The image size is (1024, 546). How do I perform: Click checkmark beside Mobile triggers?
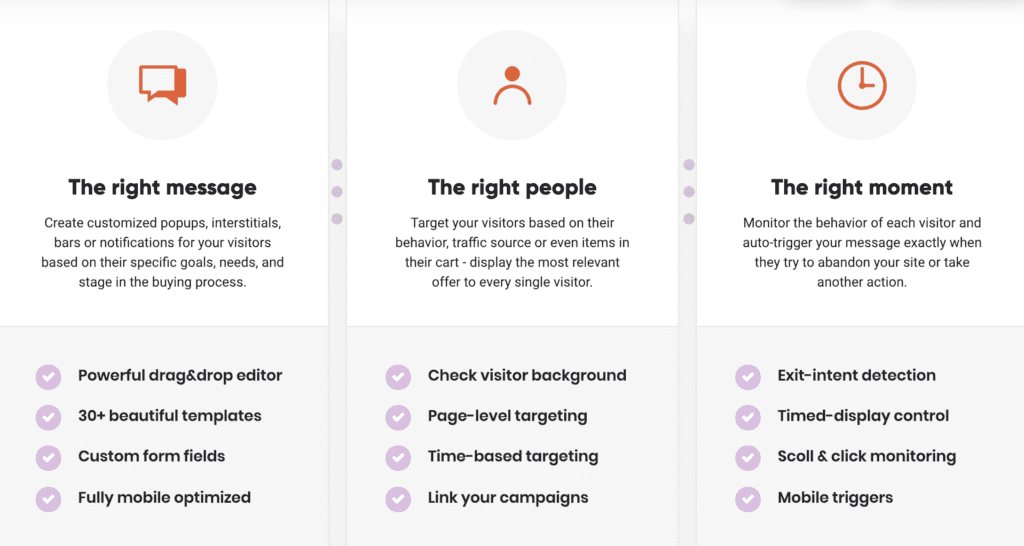coord(747,497)
